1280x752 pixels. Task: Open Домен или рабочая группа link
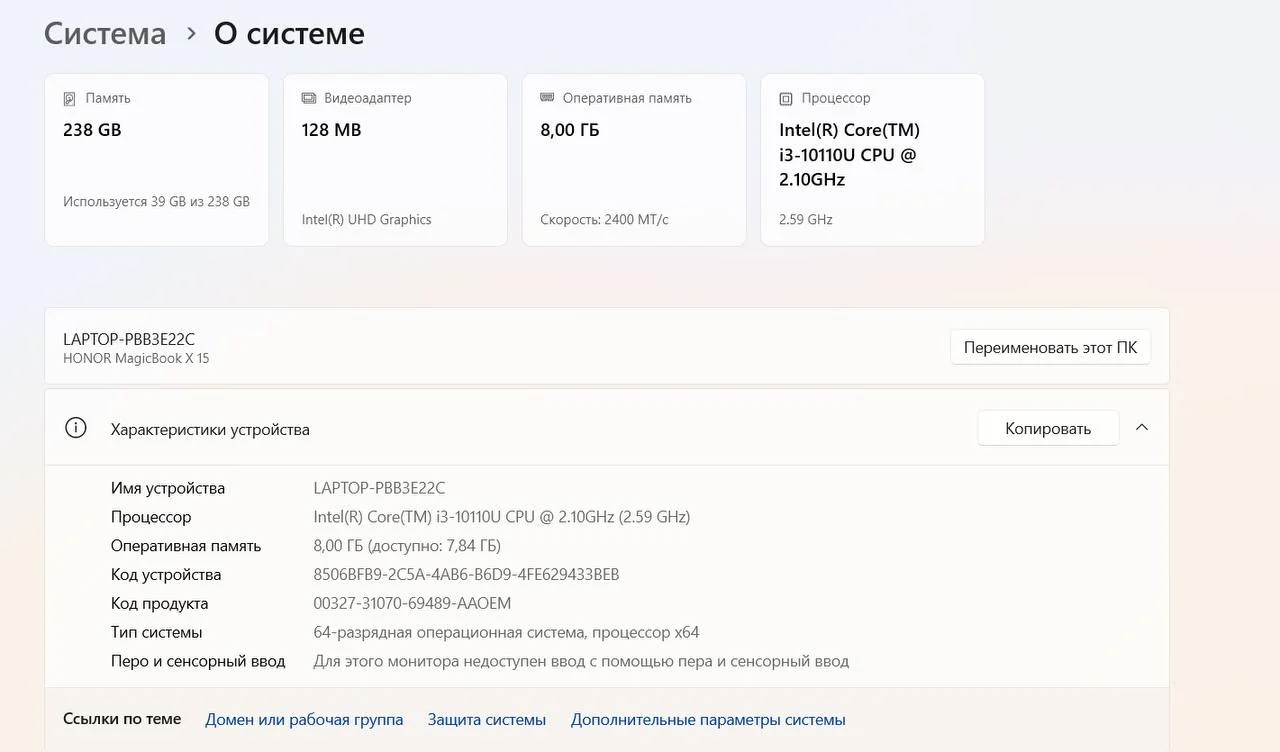(x=304, y=719)
